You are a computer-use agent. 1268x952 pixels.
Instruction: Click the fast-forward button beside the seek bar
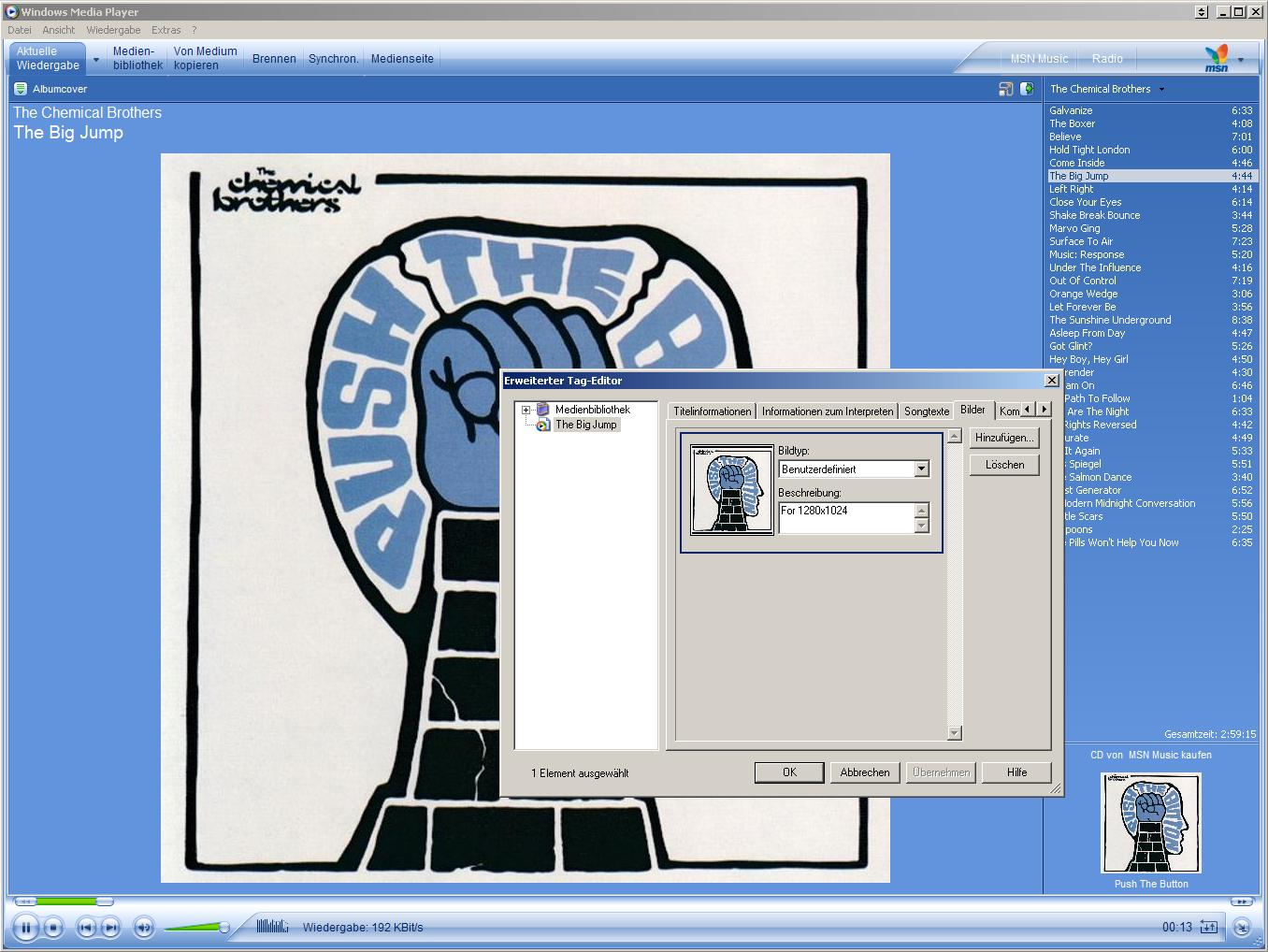coord(1241,902)
